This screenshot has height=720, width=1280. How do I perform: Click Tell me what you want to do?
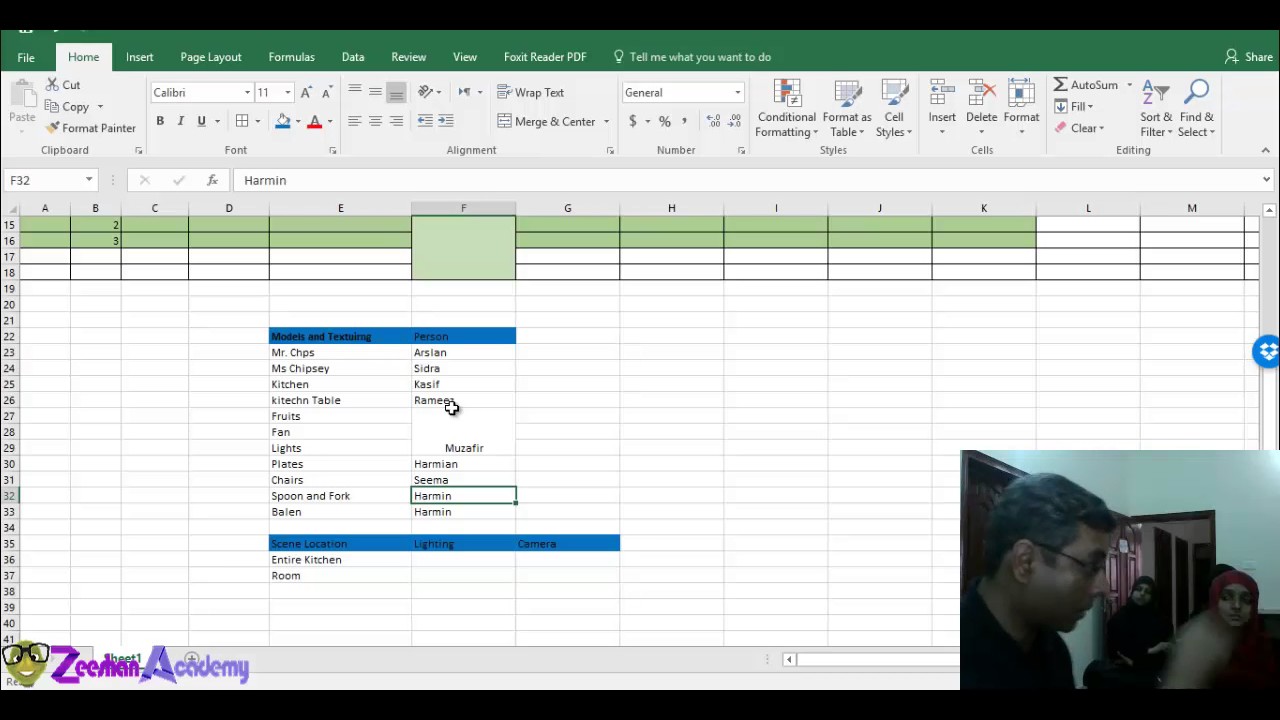[x=692, y=57]
